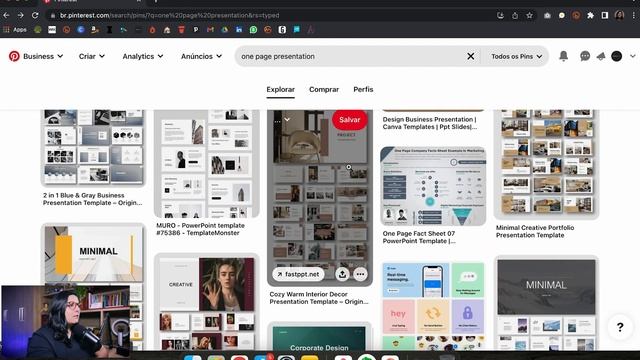Open the yellow MINIMAL presentation thumbnail
This screenshot has height=360, width=640.
tap(93, 253)
